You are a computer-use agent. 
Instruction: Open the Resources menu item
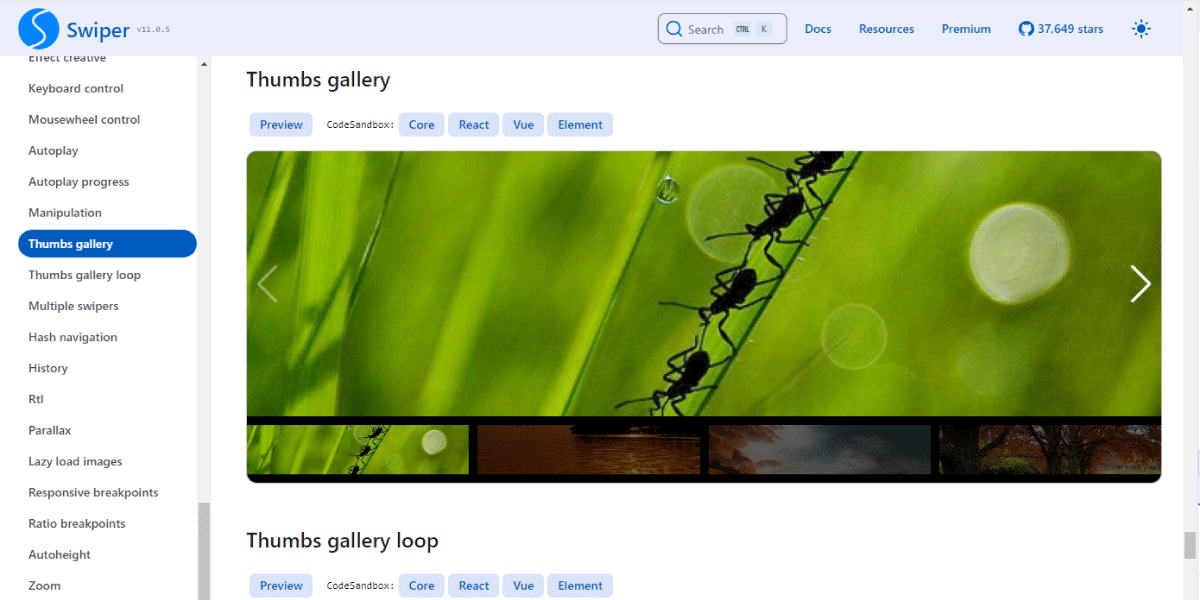[886, 29]
